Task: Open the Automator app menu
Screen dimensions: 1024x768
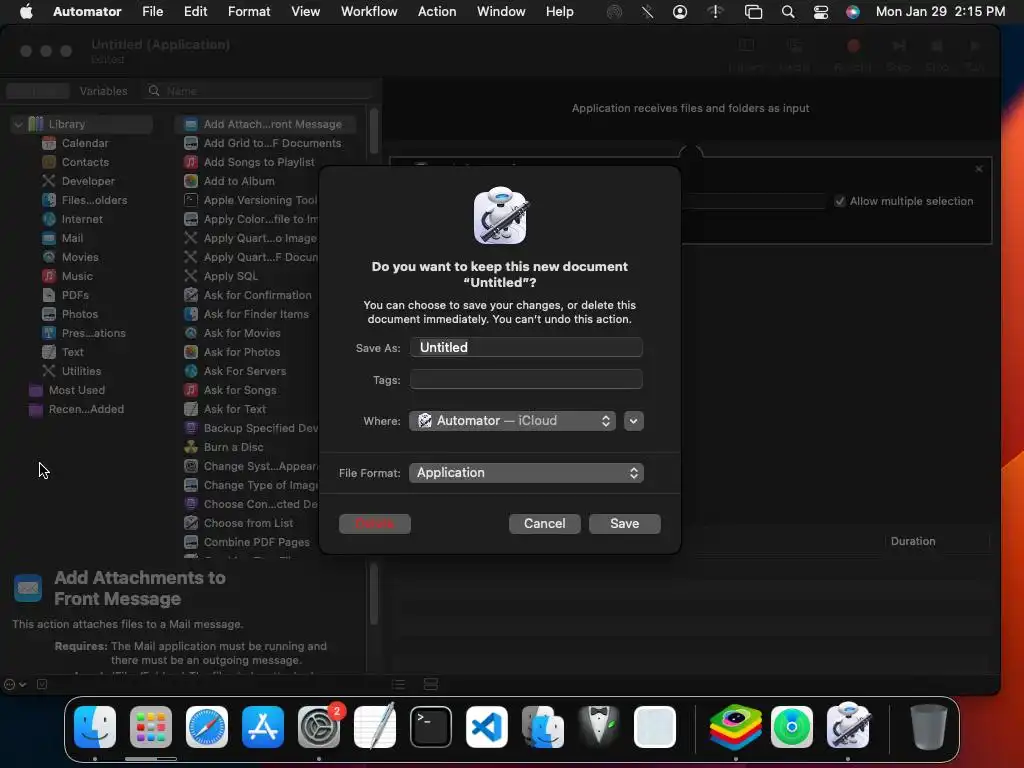Action: click(x=87, y=12)
